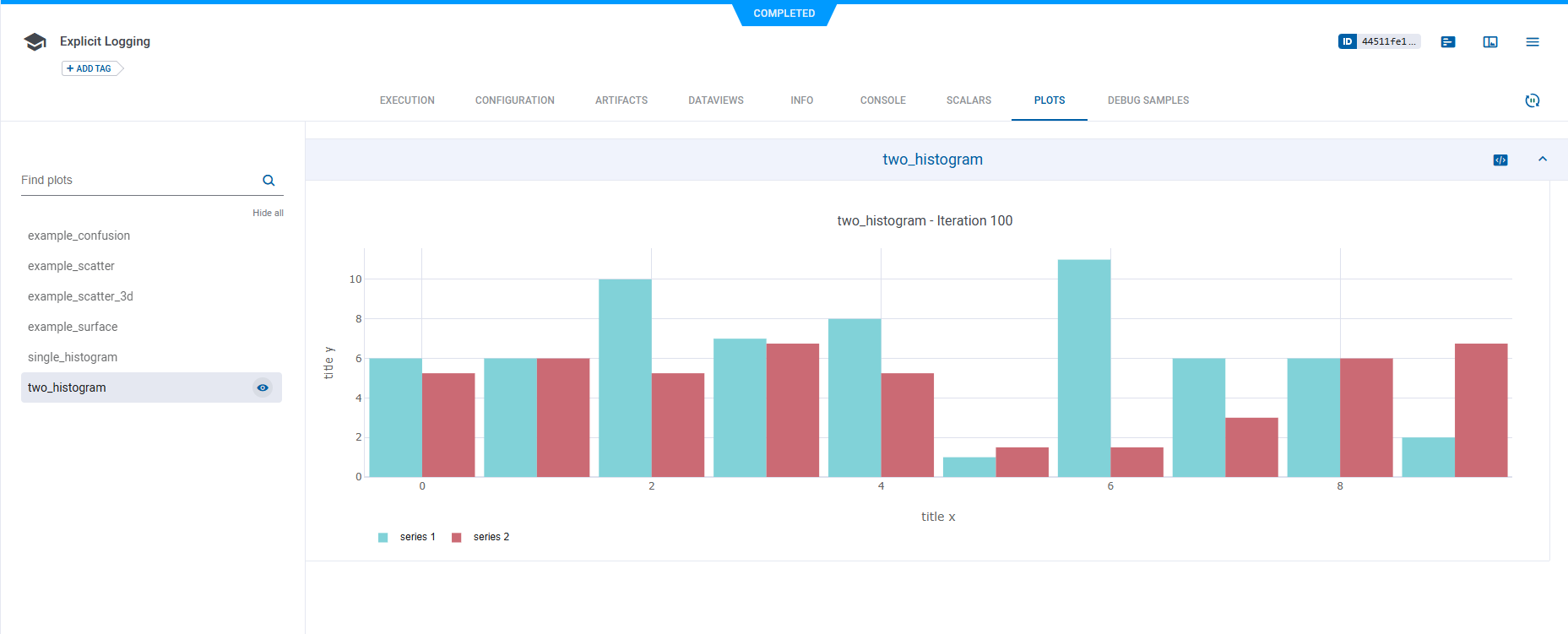Open the hamburger menu

coord(1533,42)
